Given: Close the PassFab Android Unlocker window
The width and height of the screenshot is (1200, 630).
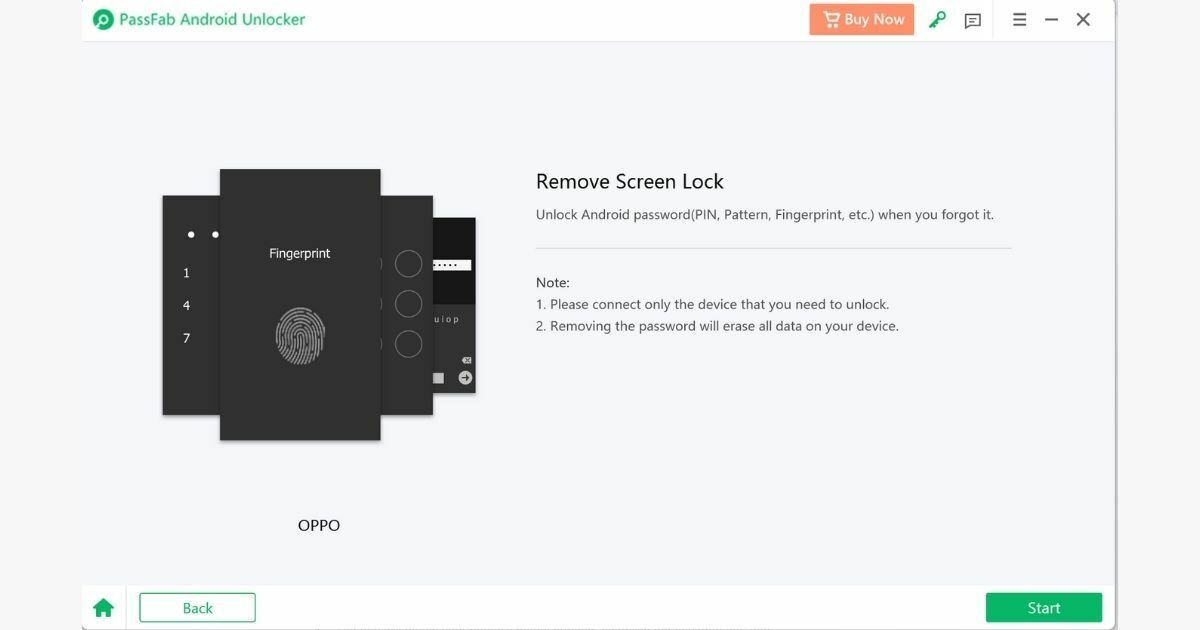Looking at the screenshot, I should [1083, 20].
